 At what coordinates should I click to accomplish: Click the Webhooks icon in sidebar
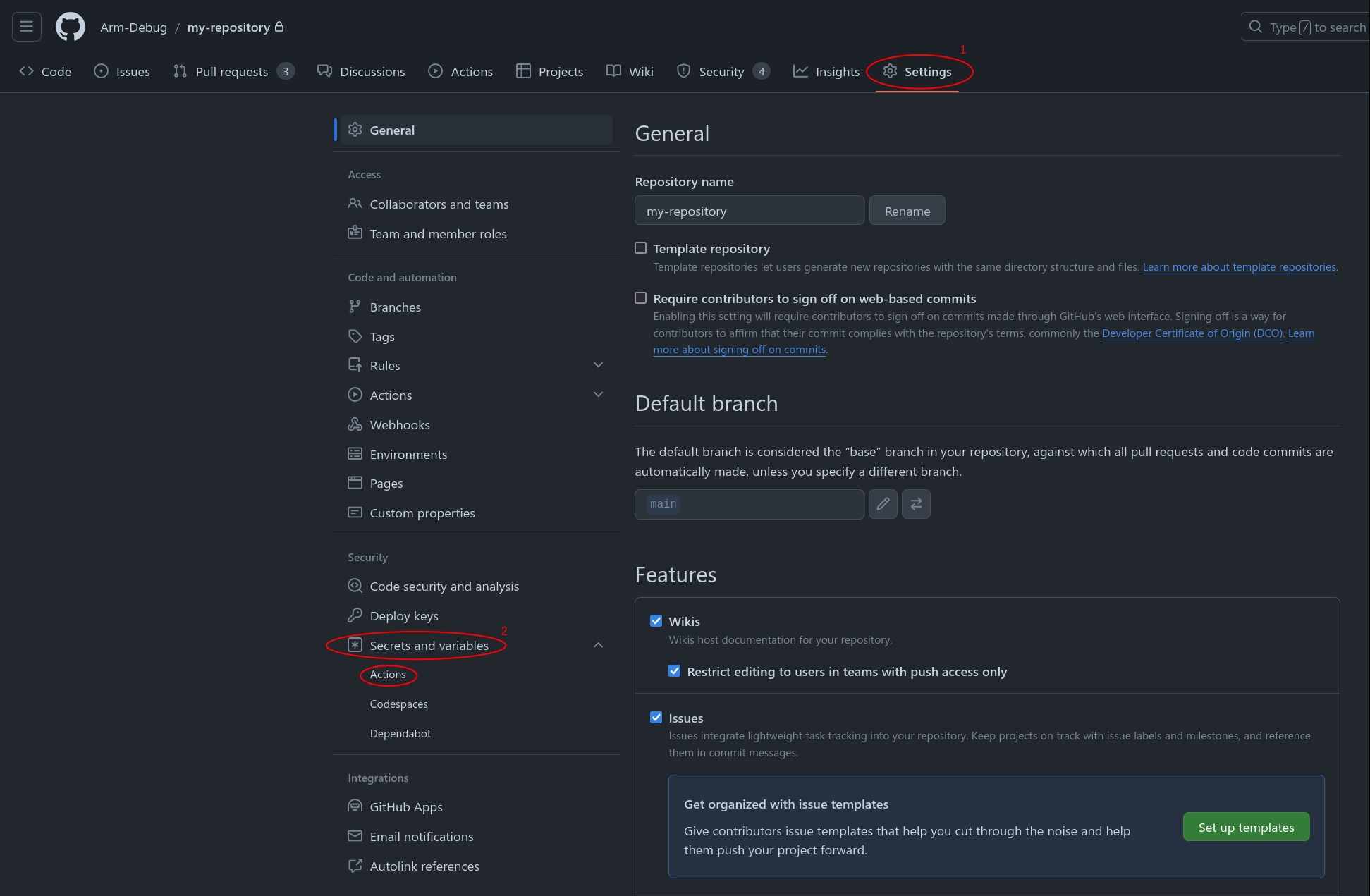[x=355, y=424]
